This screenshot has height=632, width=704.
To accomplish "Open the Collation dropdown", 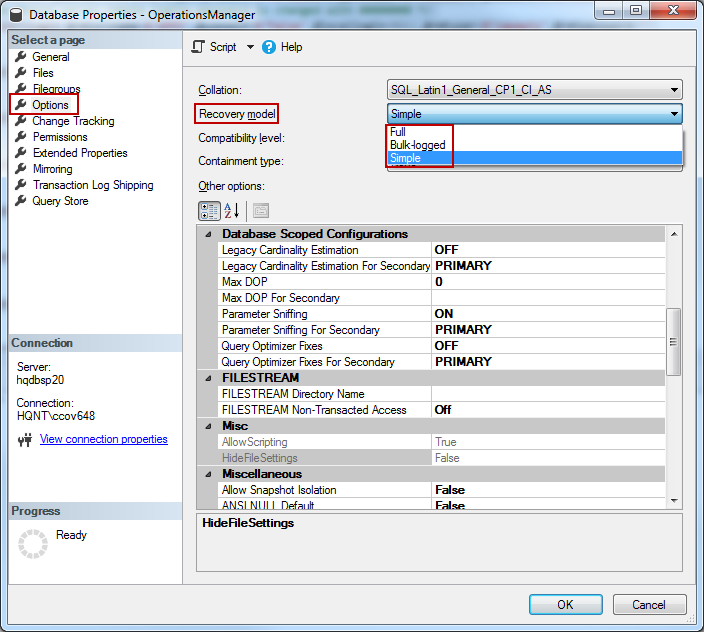I will tap(675, 90).
